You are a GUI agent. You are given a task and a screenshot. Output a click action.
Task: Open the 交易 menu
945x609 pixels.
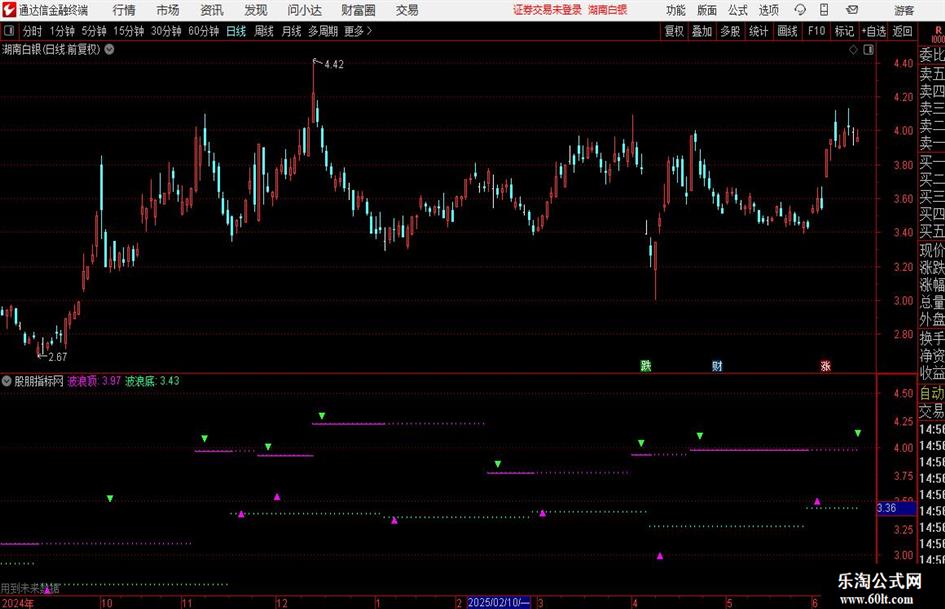(407, 10)
